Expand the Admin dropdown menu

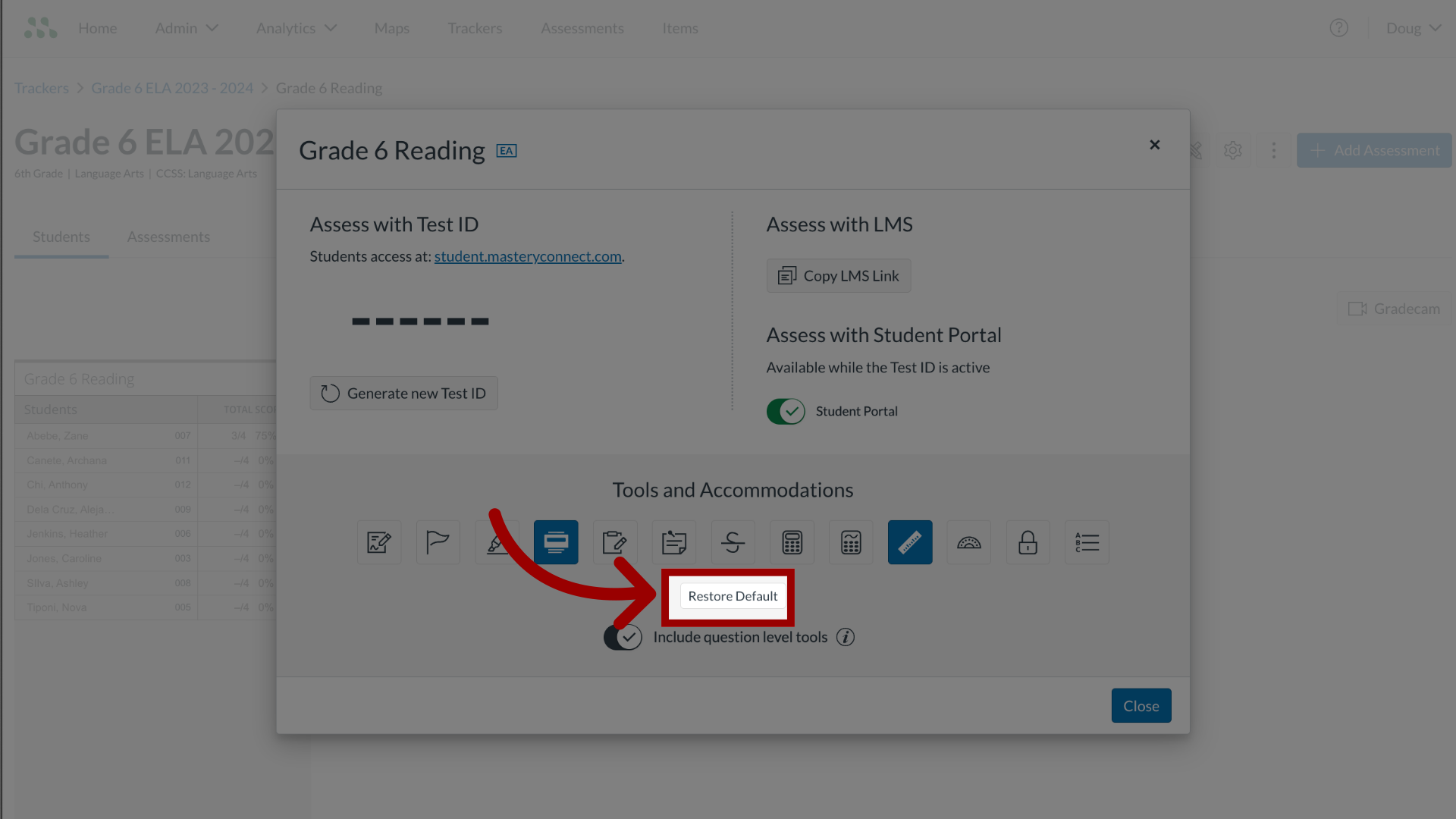[x=187, y=28]
